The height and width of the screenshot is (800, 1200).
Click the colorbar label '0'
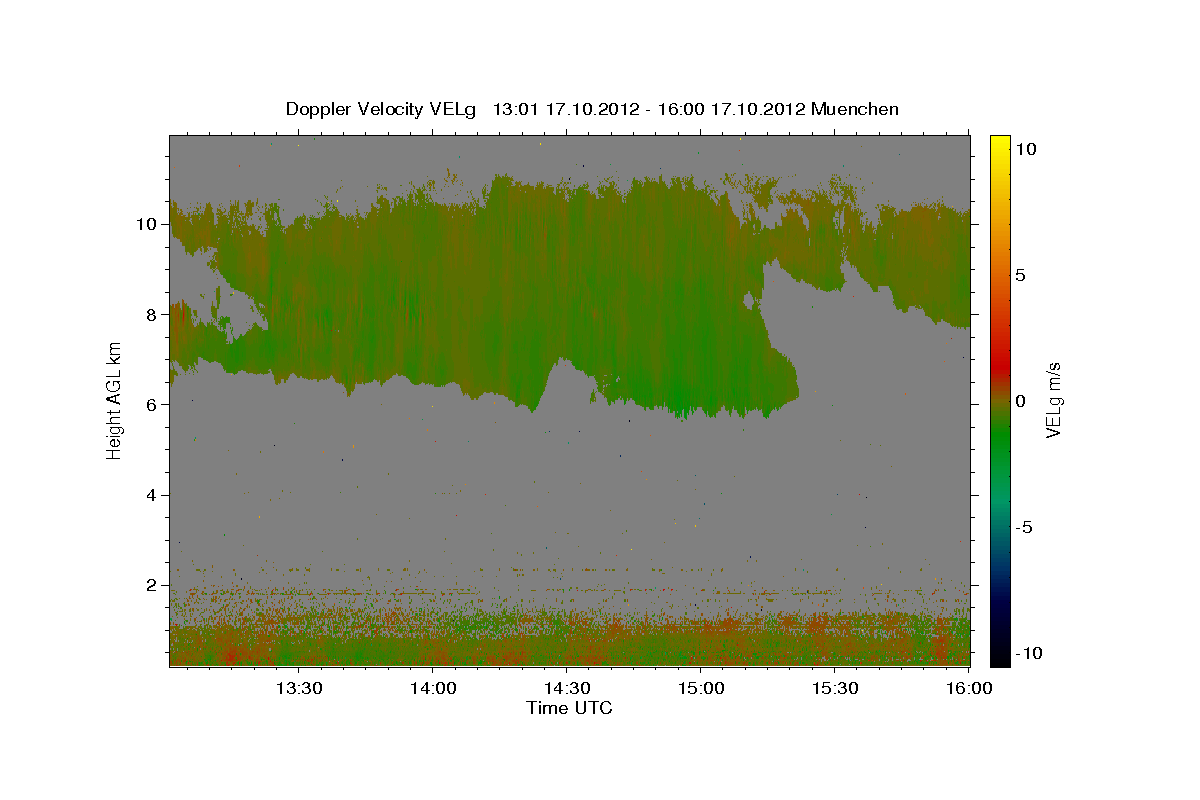point(1021,401)
